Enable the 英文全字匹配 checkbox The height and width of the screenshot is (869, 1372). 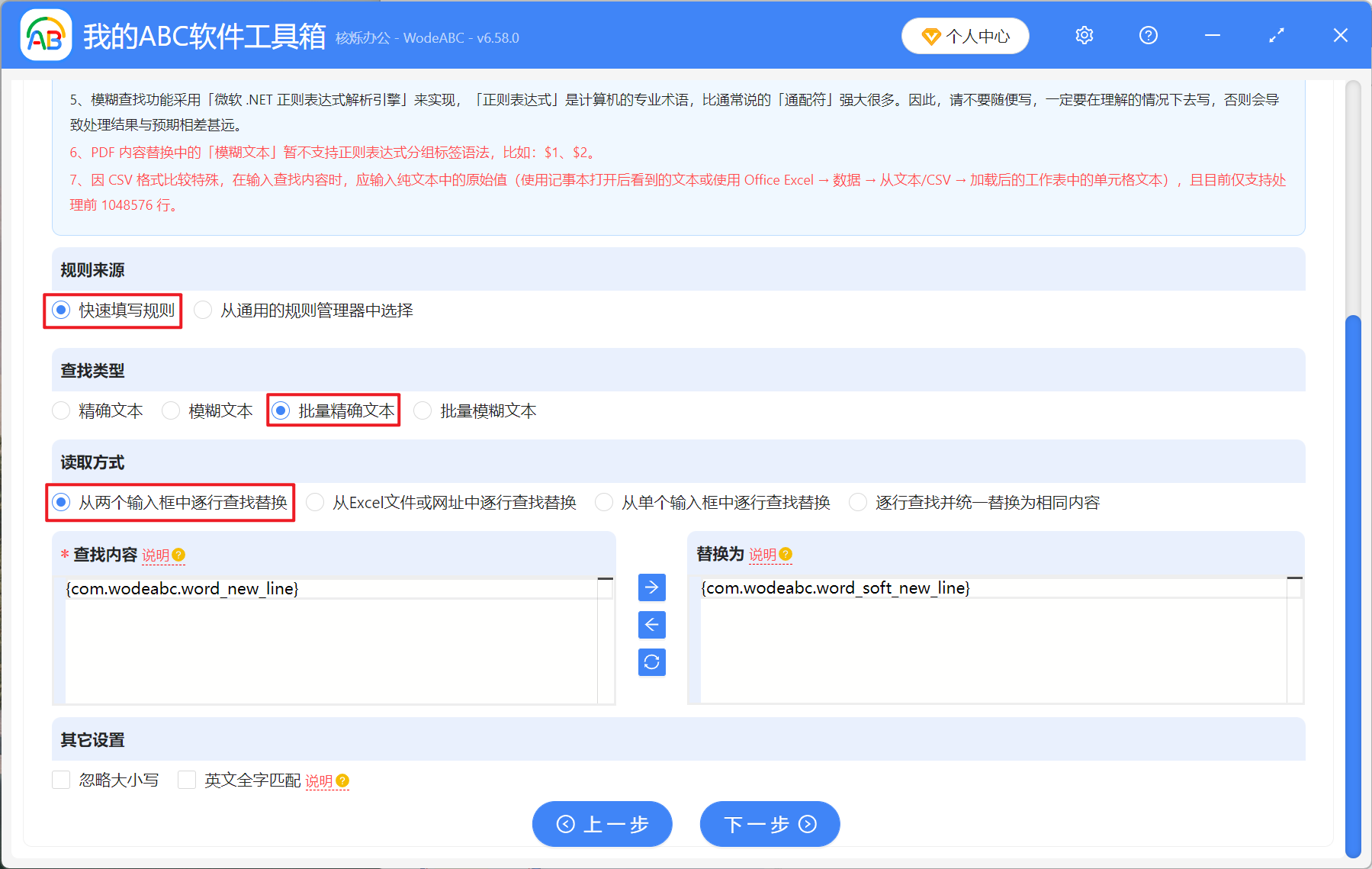coord(187,780)
